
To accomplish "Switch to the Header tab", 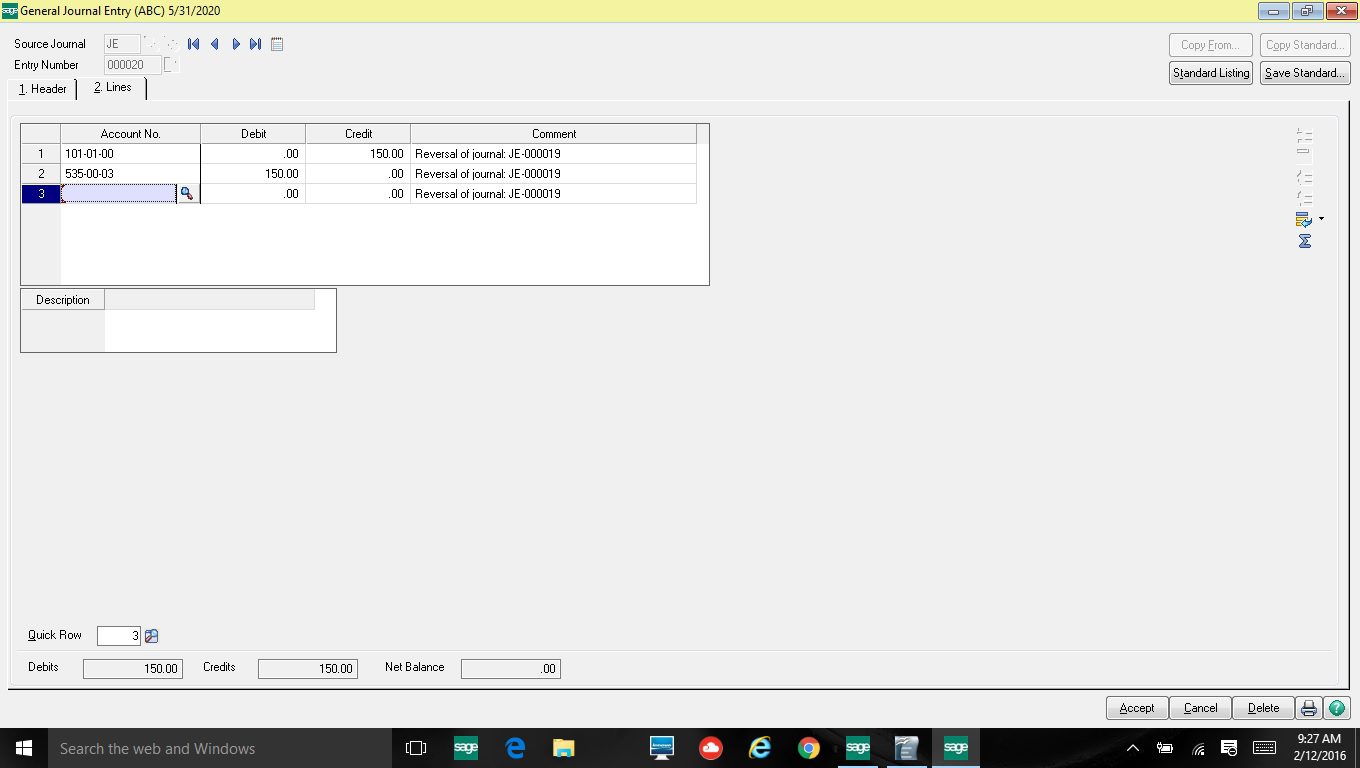I will tap(41, 89).
